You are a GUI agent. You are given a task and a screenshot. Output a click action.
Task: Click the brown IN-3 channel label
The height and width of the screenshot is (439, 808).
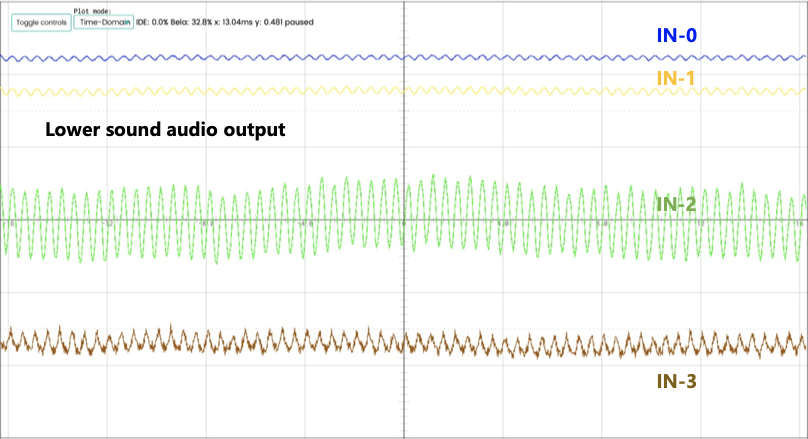pos(676,380)
